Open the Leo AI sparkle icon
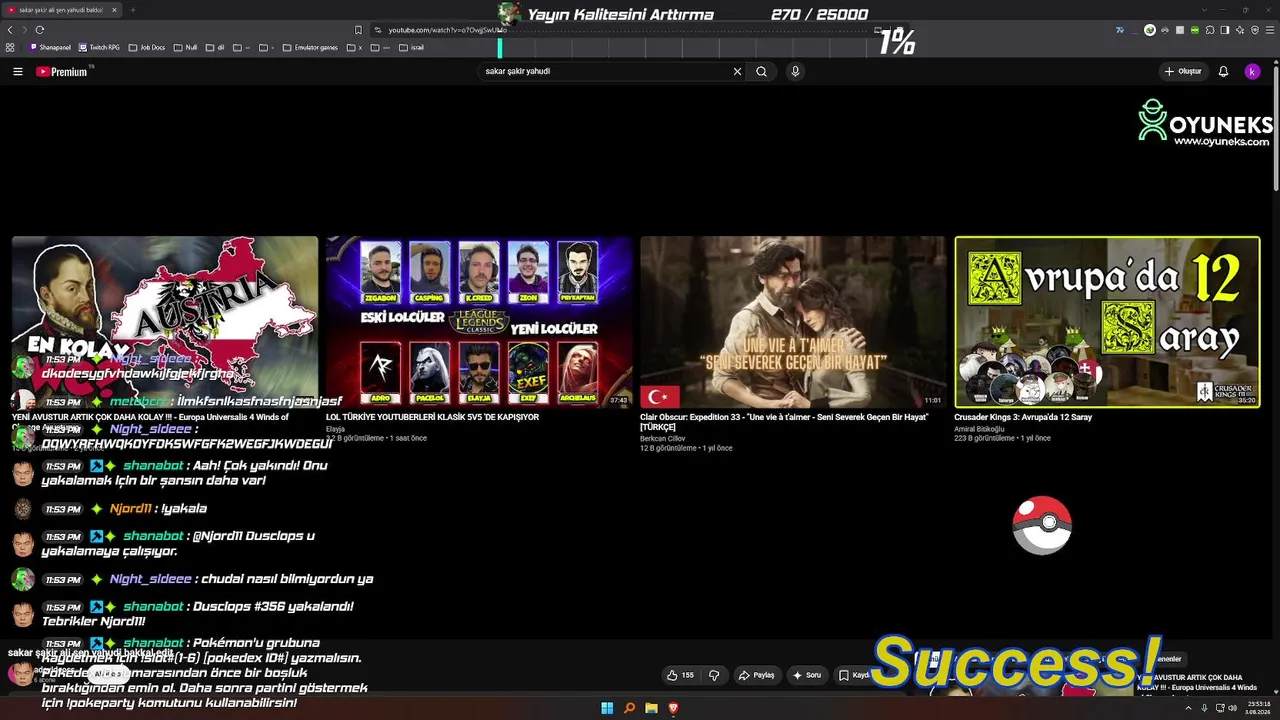 coord(1240,30)
